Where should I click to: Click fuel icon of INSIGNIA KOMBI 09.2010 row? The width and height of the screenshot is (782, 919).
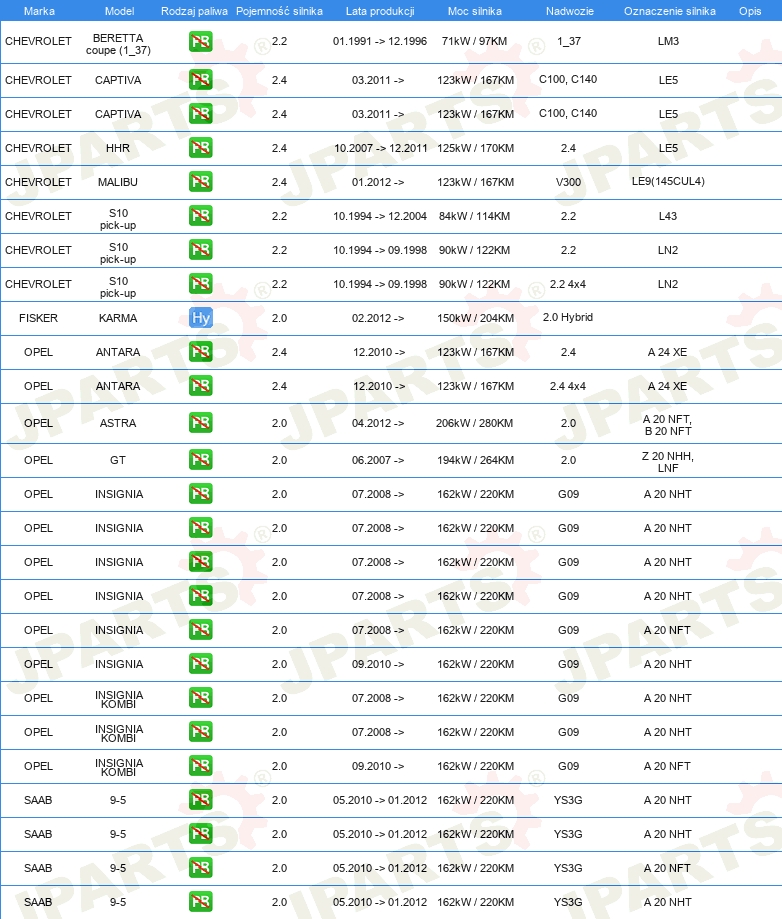tap(200, 765)
